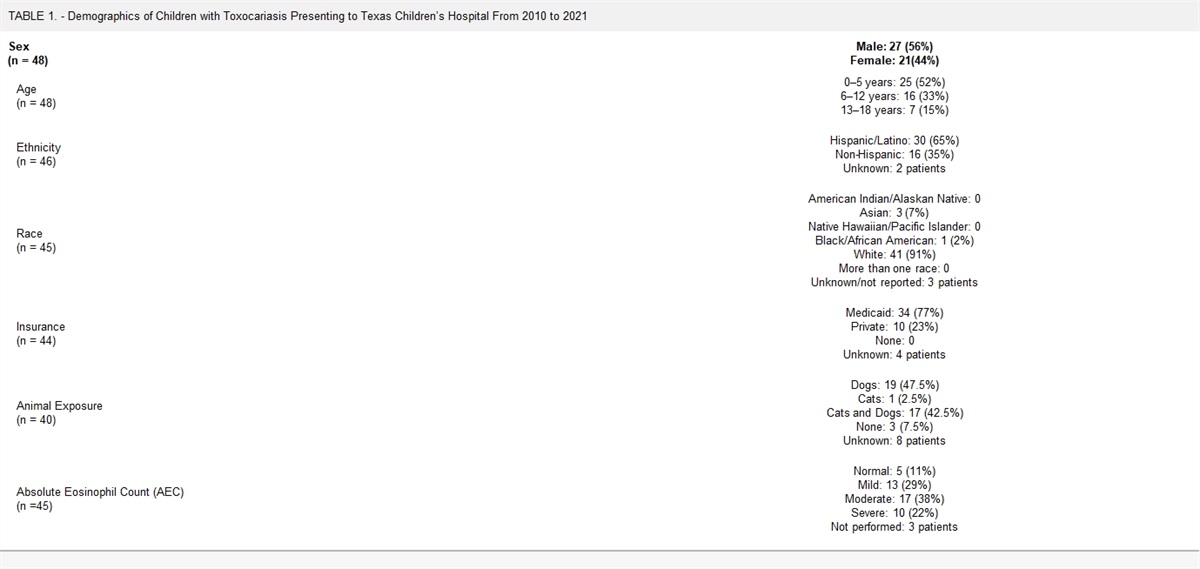
Task: Click 'Native Hawaiian/Pacific Islander: 0' entry
Action: (x=893, y=227)
